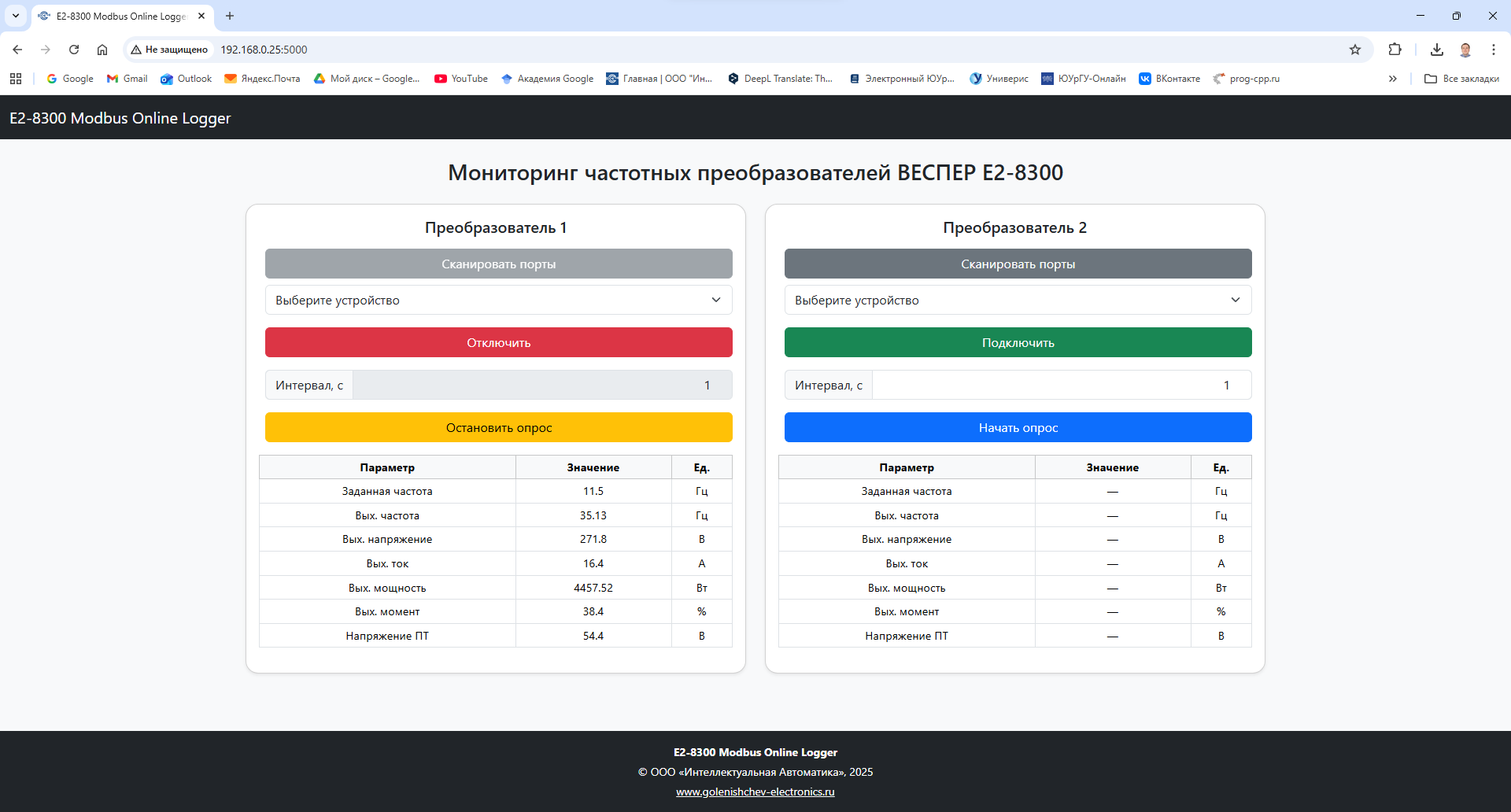Click the Интервал input for Преобразователь 2
This screenshot has height=812, width=1511.
tap(1061, 385)
